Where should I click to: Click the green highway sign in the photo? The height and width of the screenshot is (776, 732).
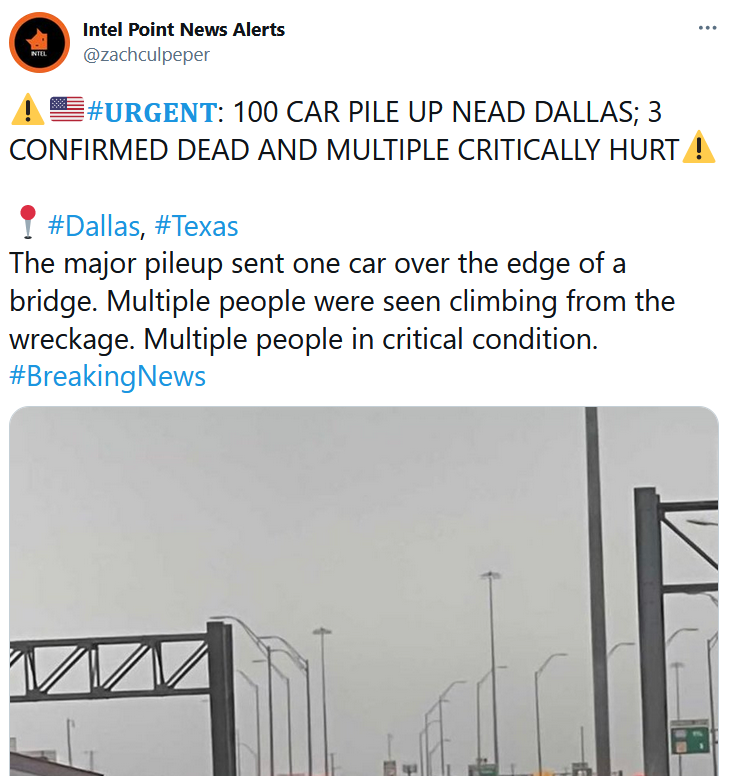pos(690,737)
